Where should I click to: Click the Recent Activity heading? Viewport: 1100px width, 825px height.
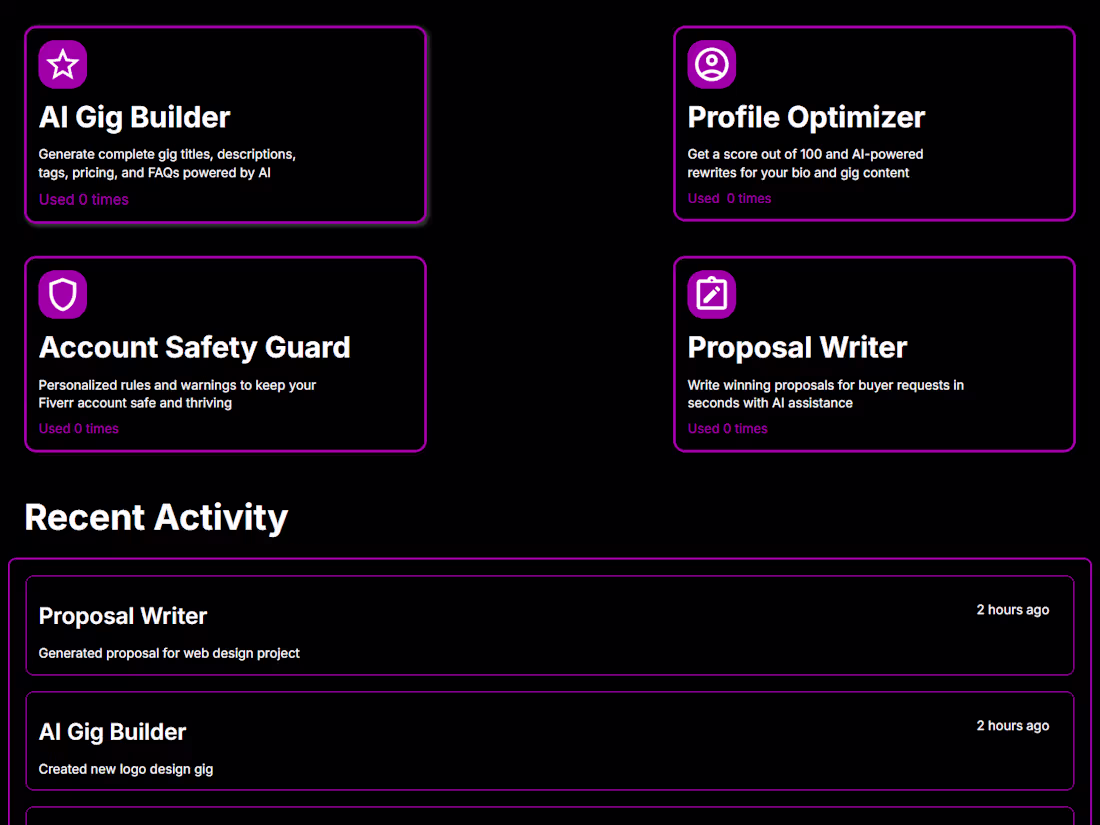pos(156,518)
